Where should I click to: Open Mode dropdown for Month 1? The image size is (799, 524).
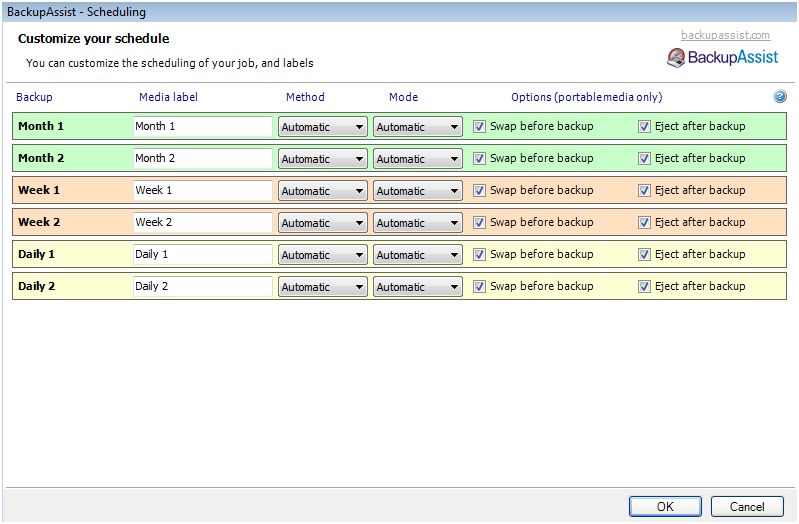pos(418,127)
